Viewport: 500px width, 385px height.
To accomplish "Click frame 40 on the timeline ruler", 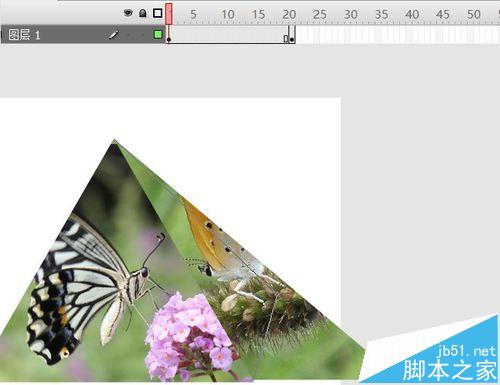I will point(412,14).
